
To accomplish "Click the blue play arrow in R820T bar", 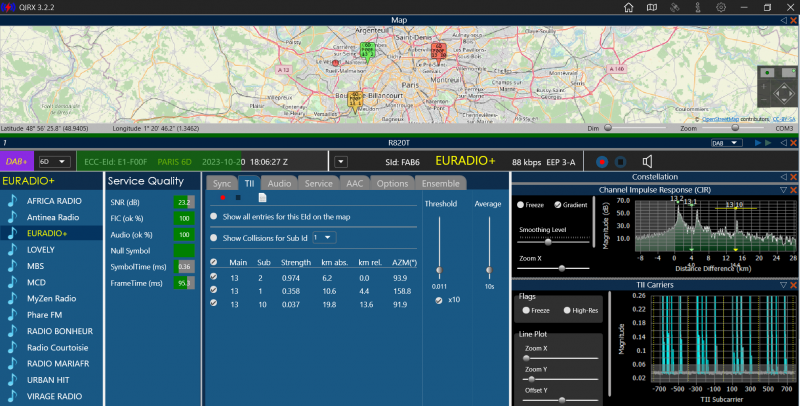I will click(x=758, y=143).
